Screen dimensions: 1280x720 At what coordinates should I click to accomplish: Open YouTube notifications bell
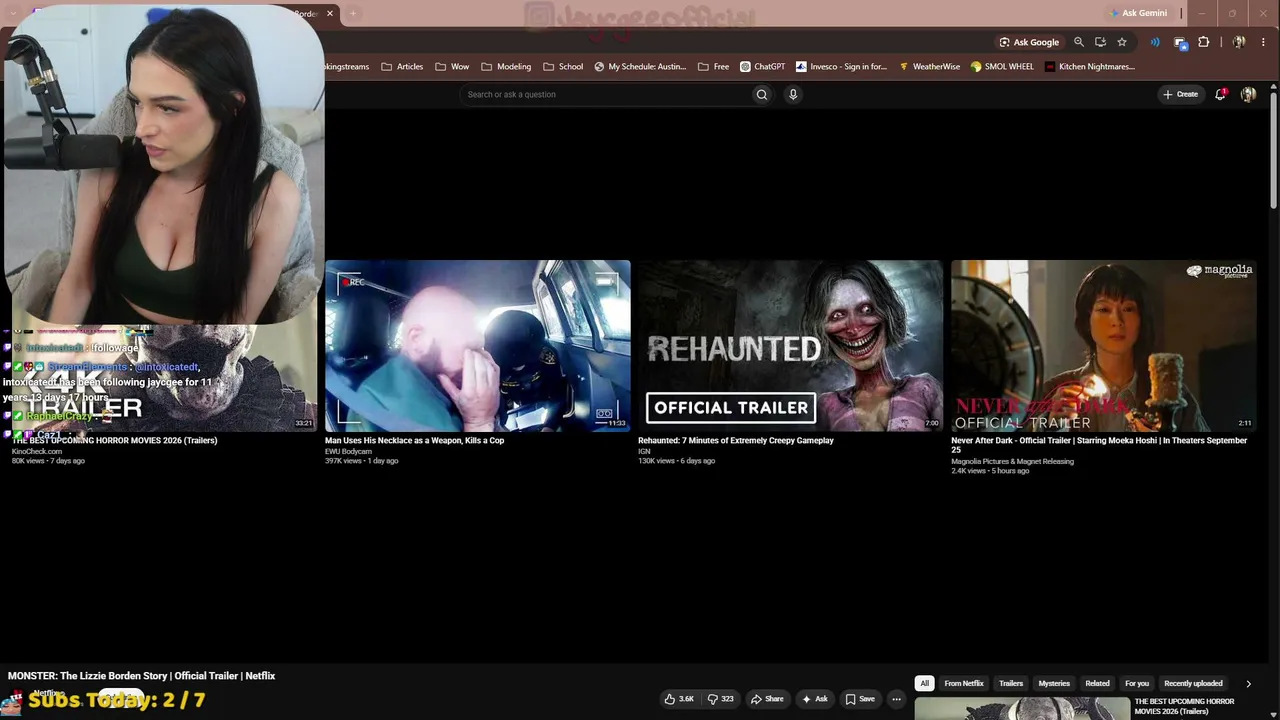click(x=1220, y=94)
